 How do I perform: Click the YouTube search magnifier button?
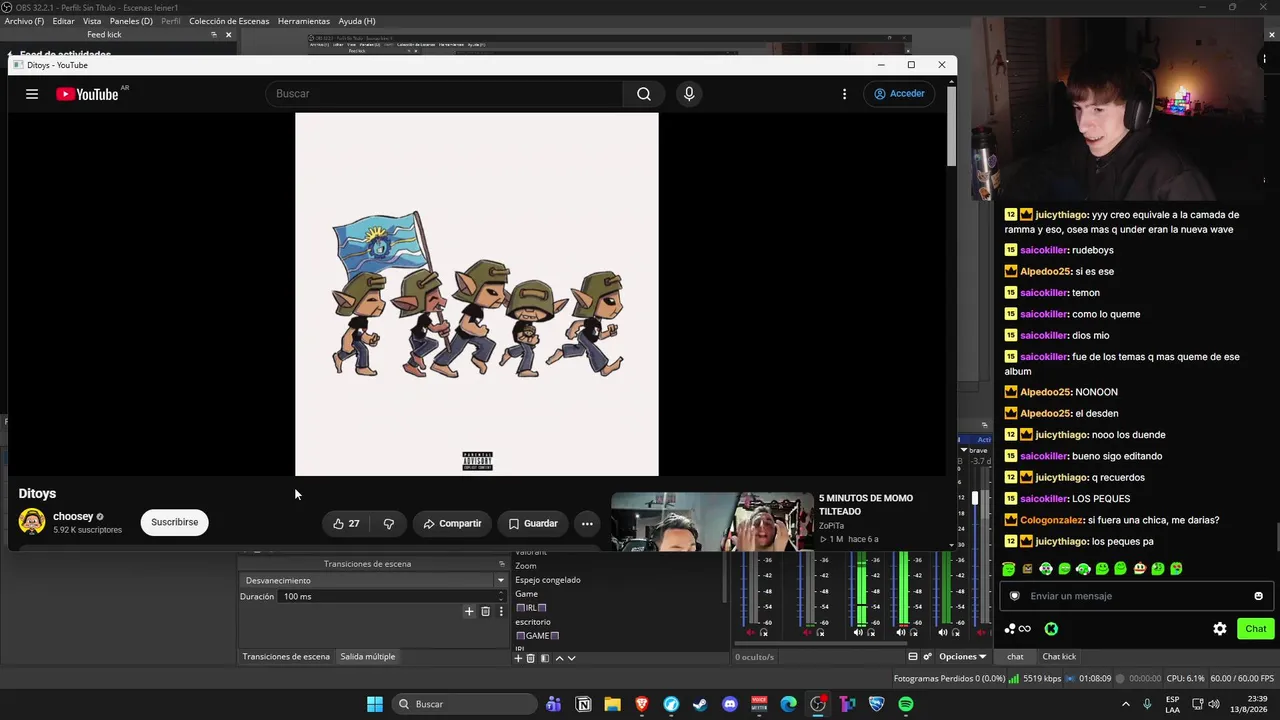[x=644, y=94]
